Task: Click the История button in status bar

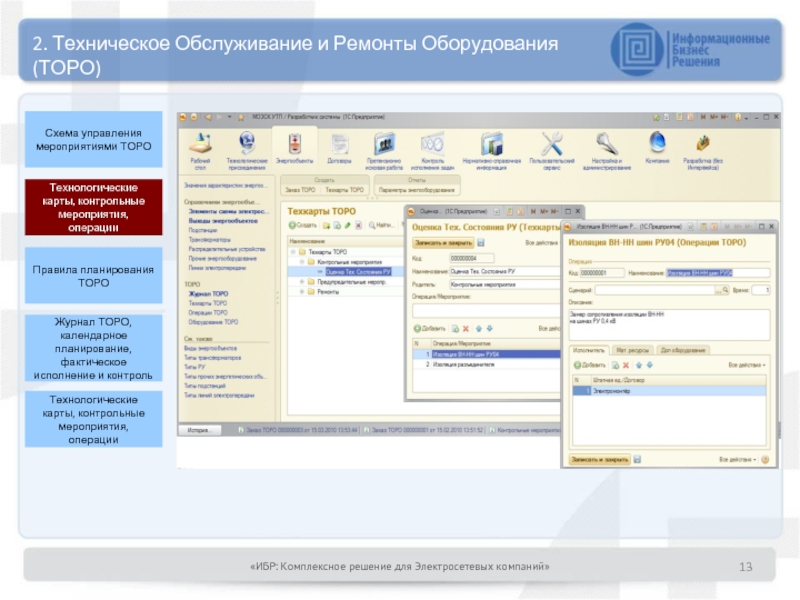Action: [199, 430]
